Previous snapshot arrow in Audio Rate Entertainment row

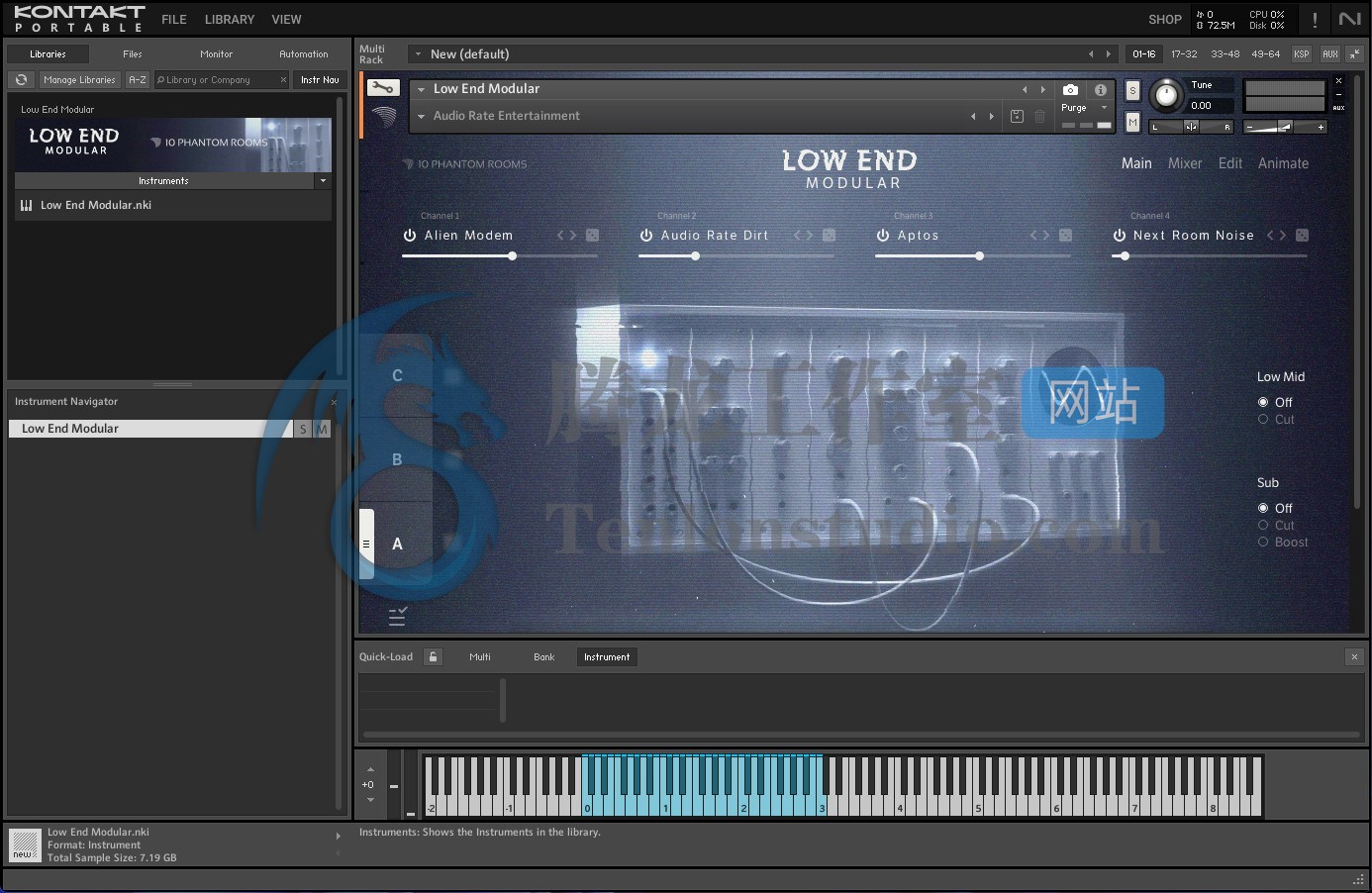(x=973, y=116)
